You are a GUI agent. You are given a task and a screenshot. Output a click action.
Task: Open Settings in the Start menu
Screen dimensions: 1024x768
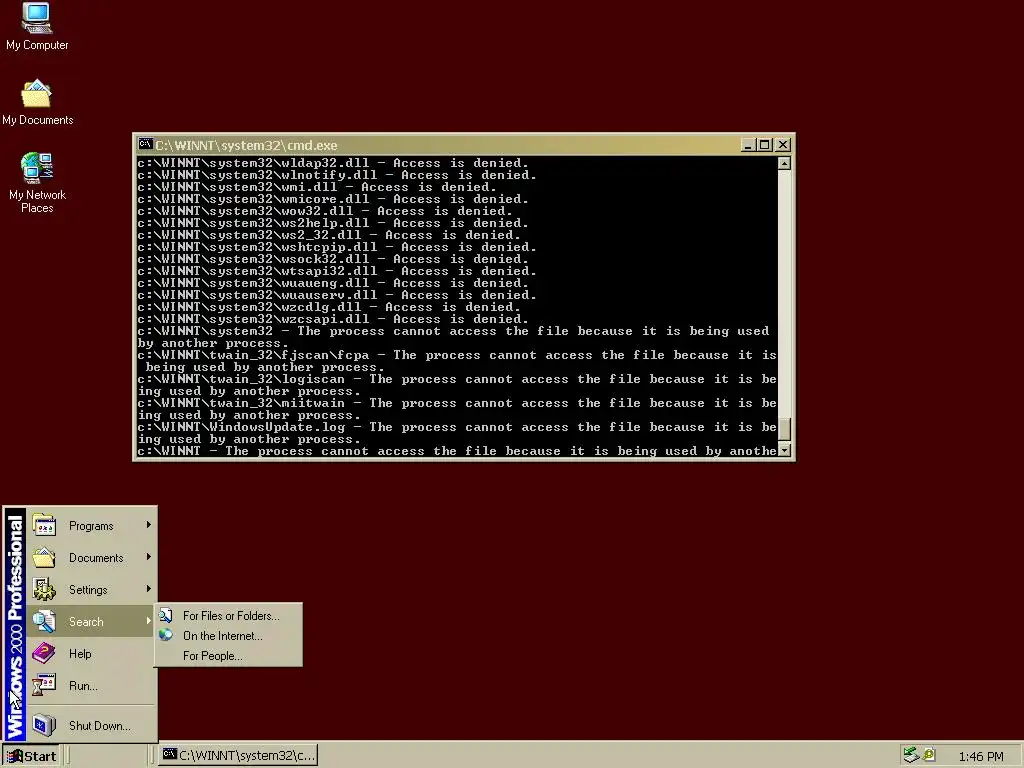(92, 589)
